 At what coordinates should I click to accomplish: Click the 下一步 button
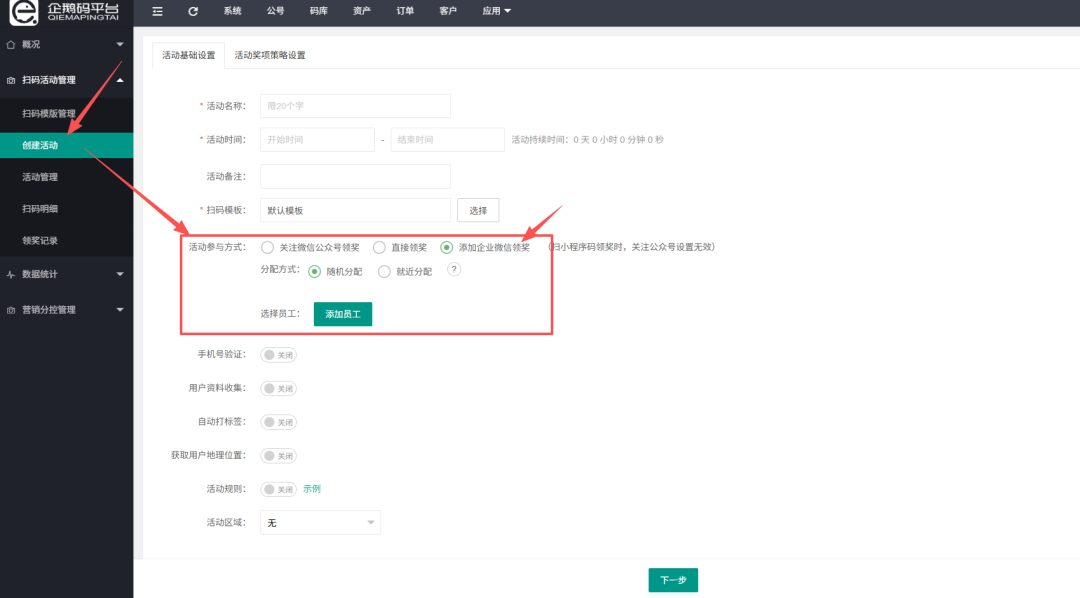(x=673, y=580)
